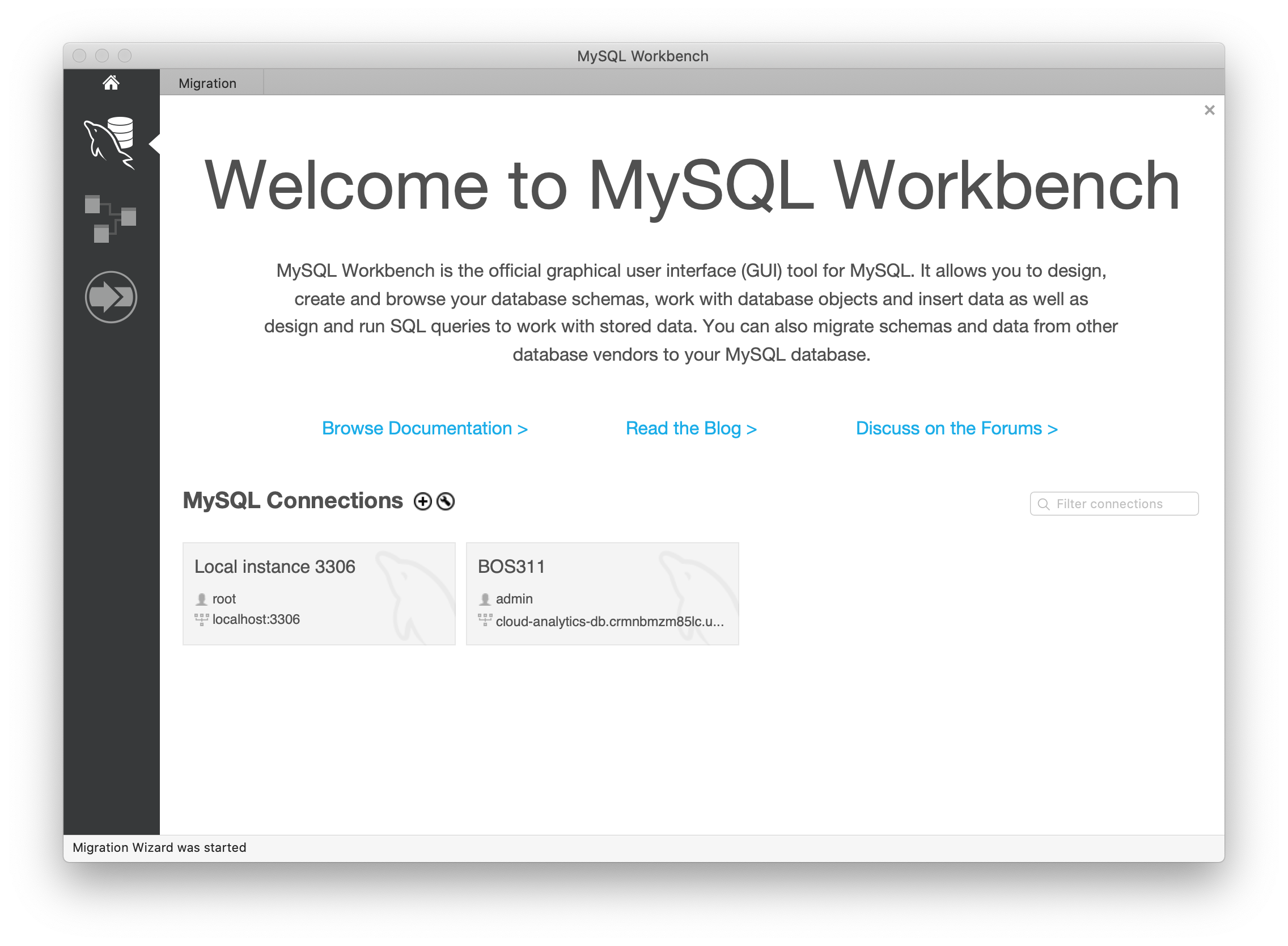Add new MySQL connection with plus icon
This screenshot has height=946, width=1288.
422,501
